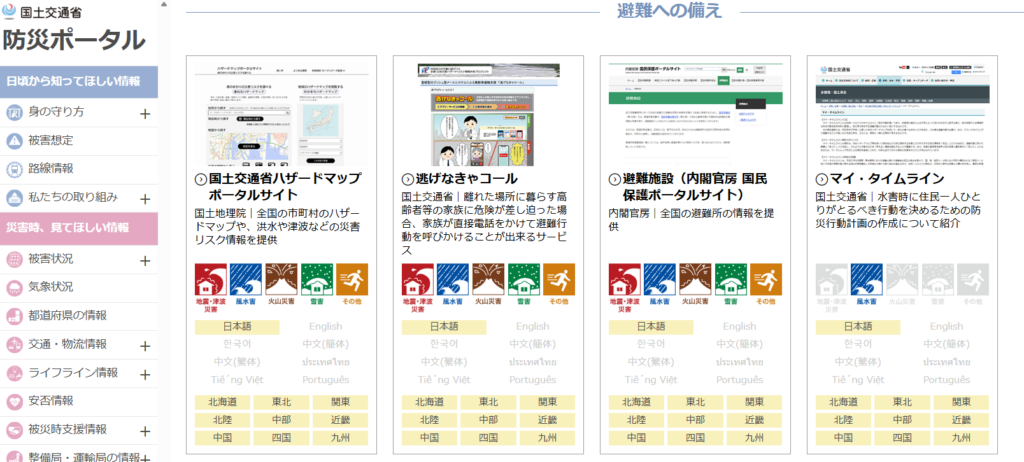Image resolution: width=1024 pixels, height=462 pixels.
Task: Select the 関東 region in the 逃げなきゃコール card
Action: click(546, 402)
